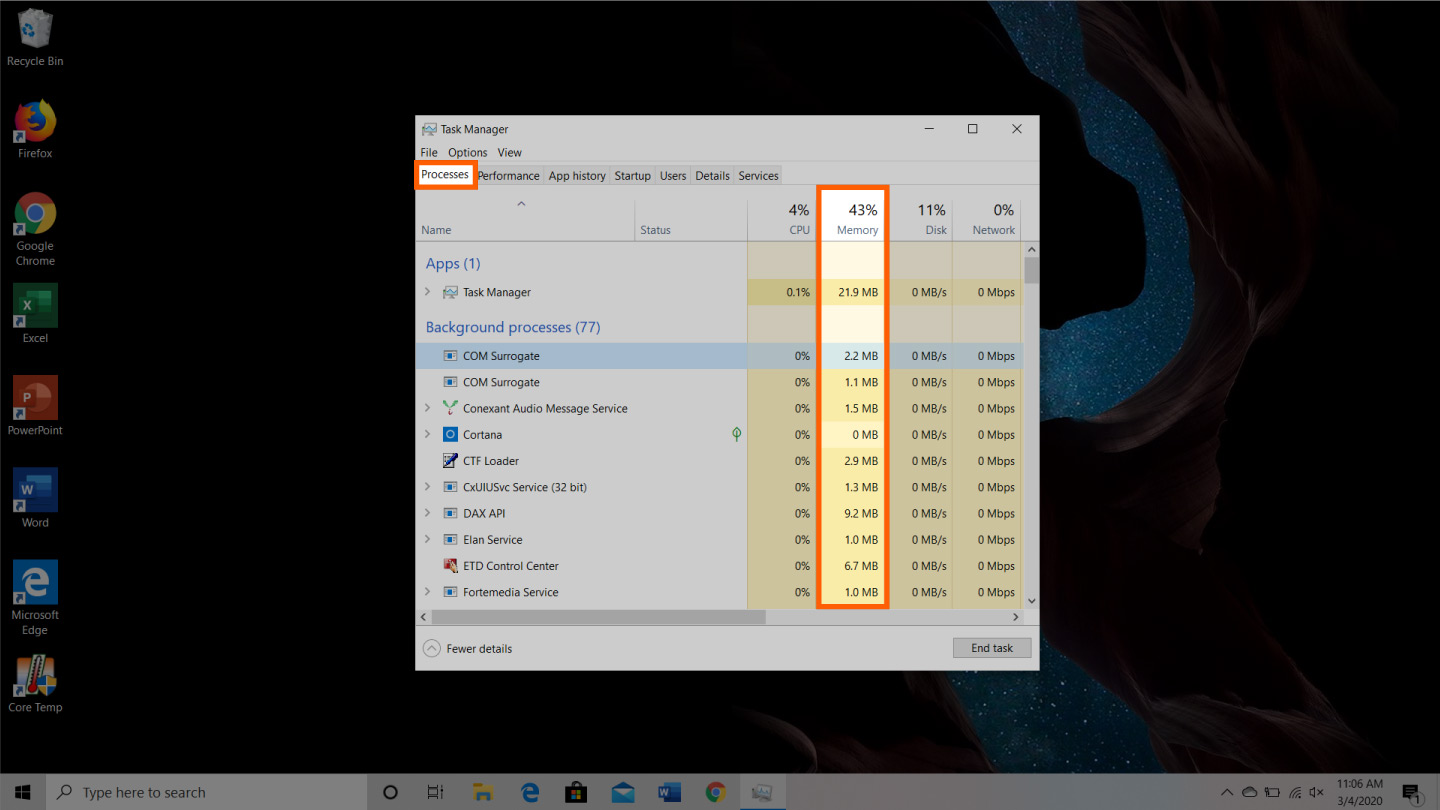Open the Options menu
1440x810 pixels.
point(466,152)
